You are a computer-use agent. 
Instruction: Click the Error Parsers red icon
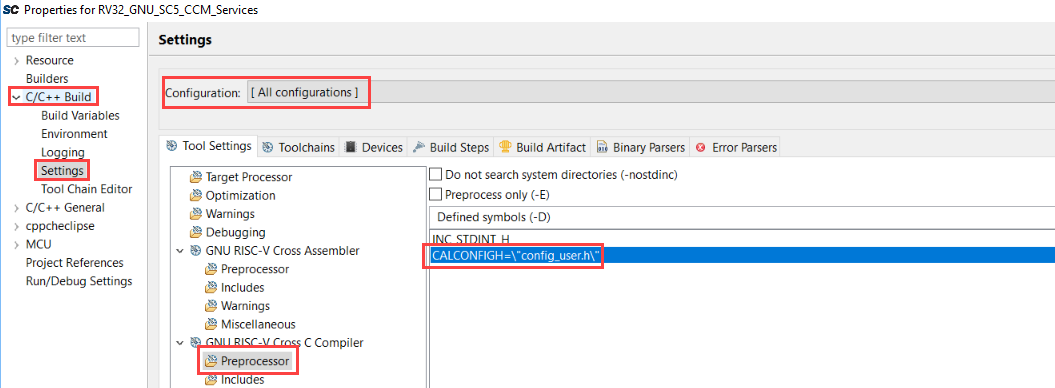tap(700, 147)
